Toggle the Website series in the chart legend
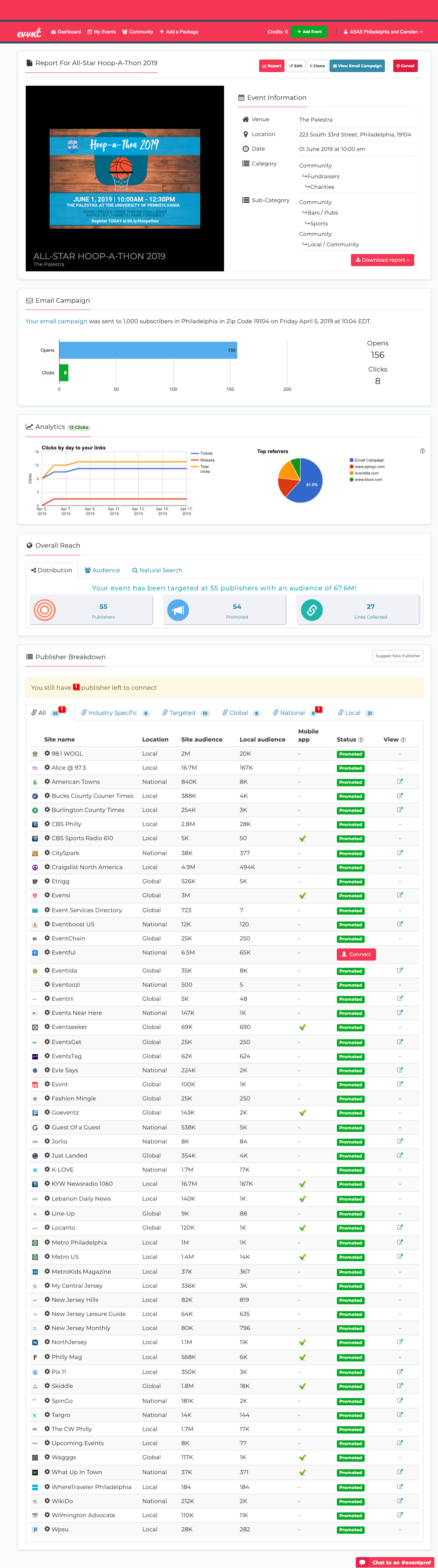This screenshot has width=438, height=1568. click(203, 460)
